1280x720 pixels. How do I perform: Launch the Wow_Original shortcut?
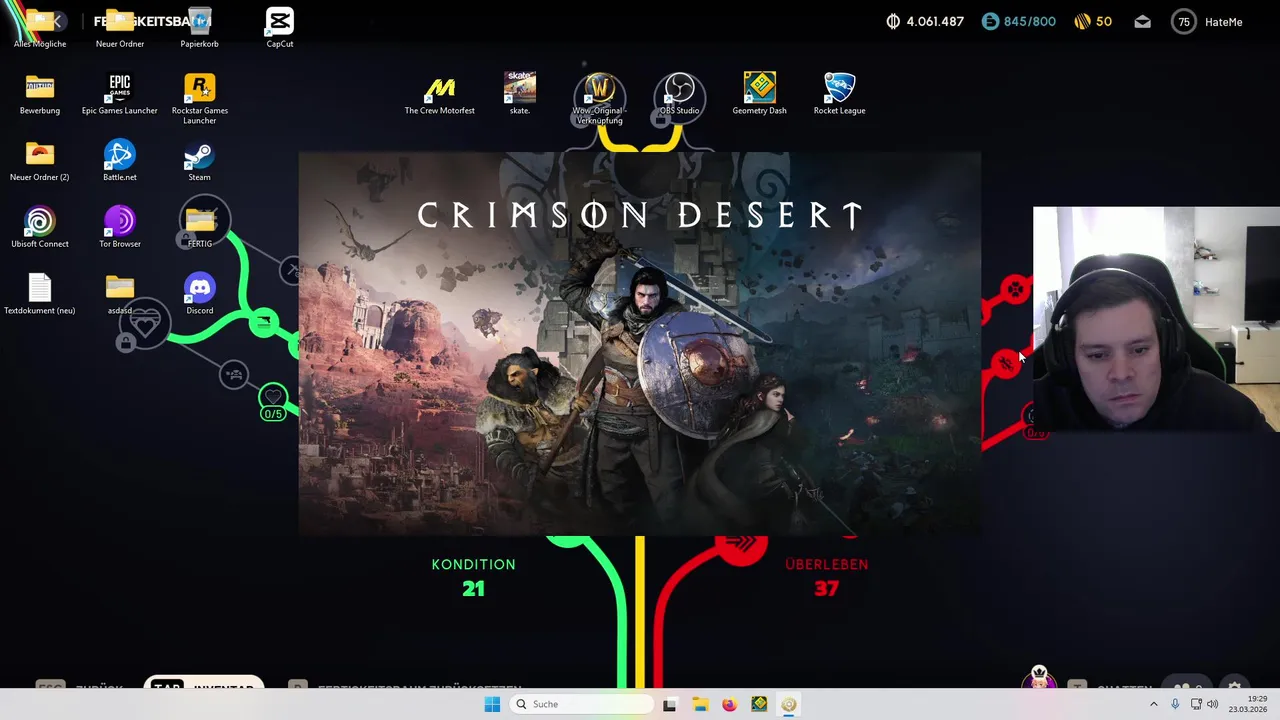pyautogui.click(x=599, y=99)
